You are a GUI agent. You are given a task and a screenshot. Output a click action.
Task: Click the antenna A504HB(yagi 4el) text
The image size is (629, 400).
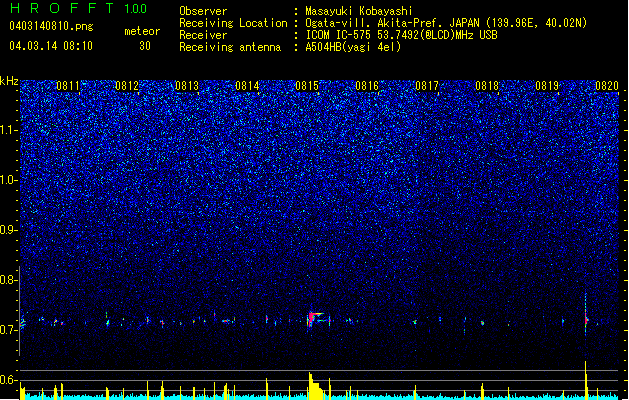pos(353,47)
